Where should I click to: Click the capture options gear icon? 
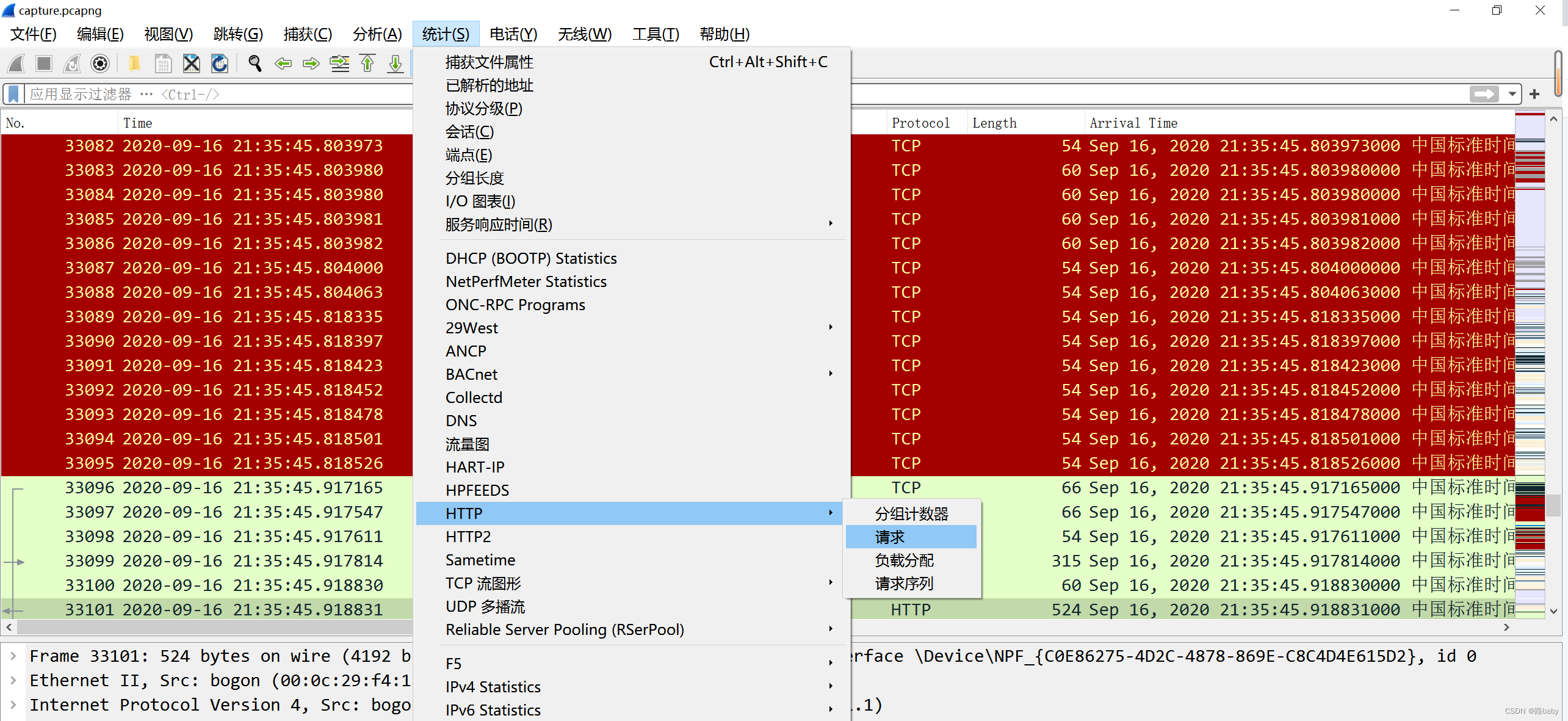tap(100, 63)
